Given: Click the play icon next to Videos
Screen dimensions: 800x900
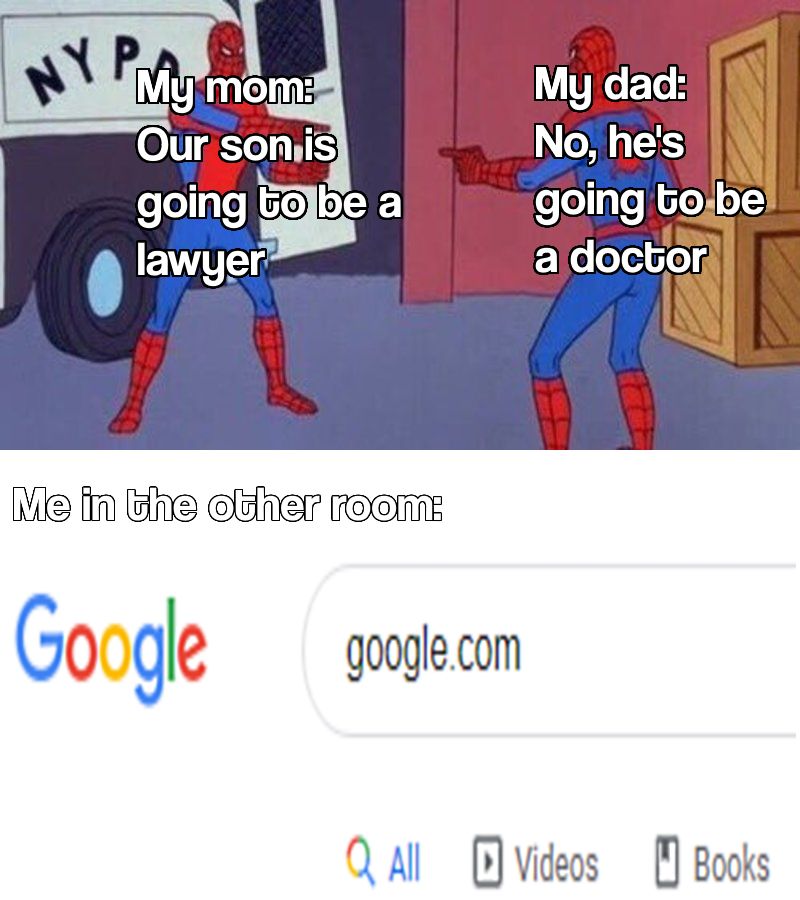Looking at the screenshot, I should tap(488, 862).
